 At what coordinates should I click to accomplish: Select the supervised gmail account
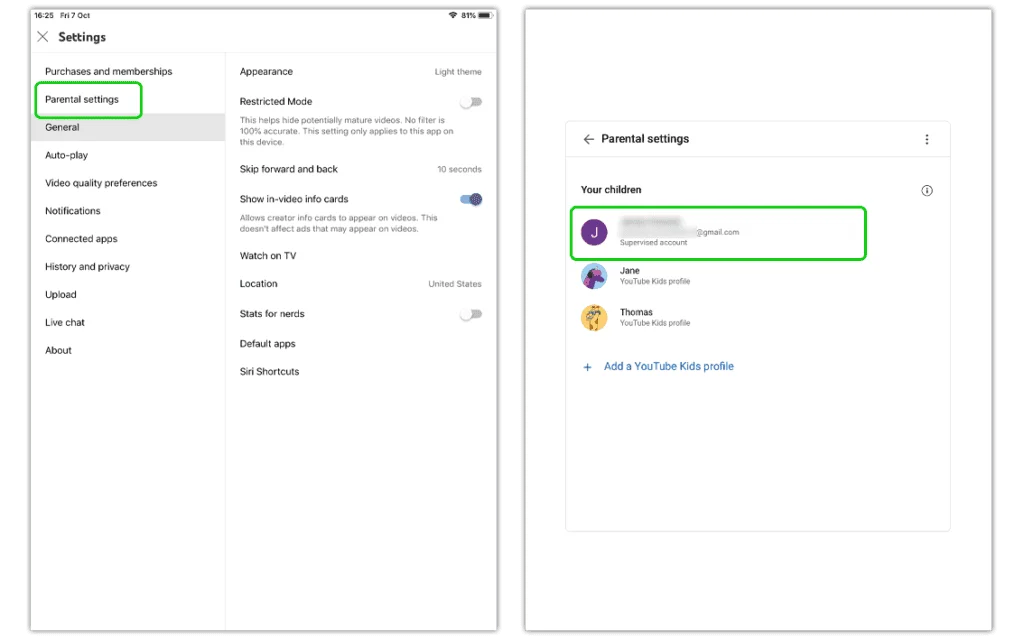(718, 233)
